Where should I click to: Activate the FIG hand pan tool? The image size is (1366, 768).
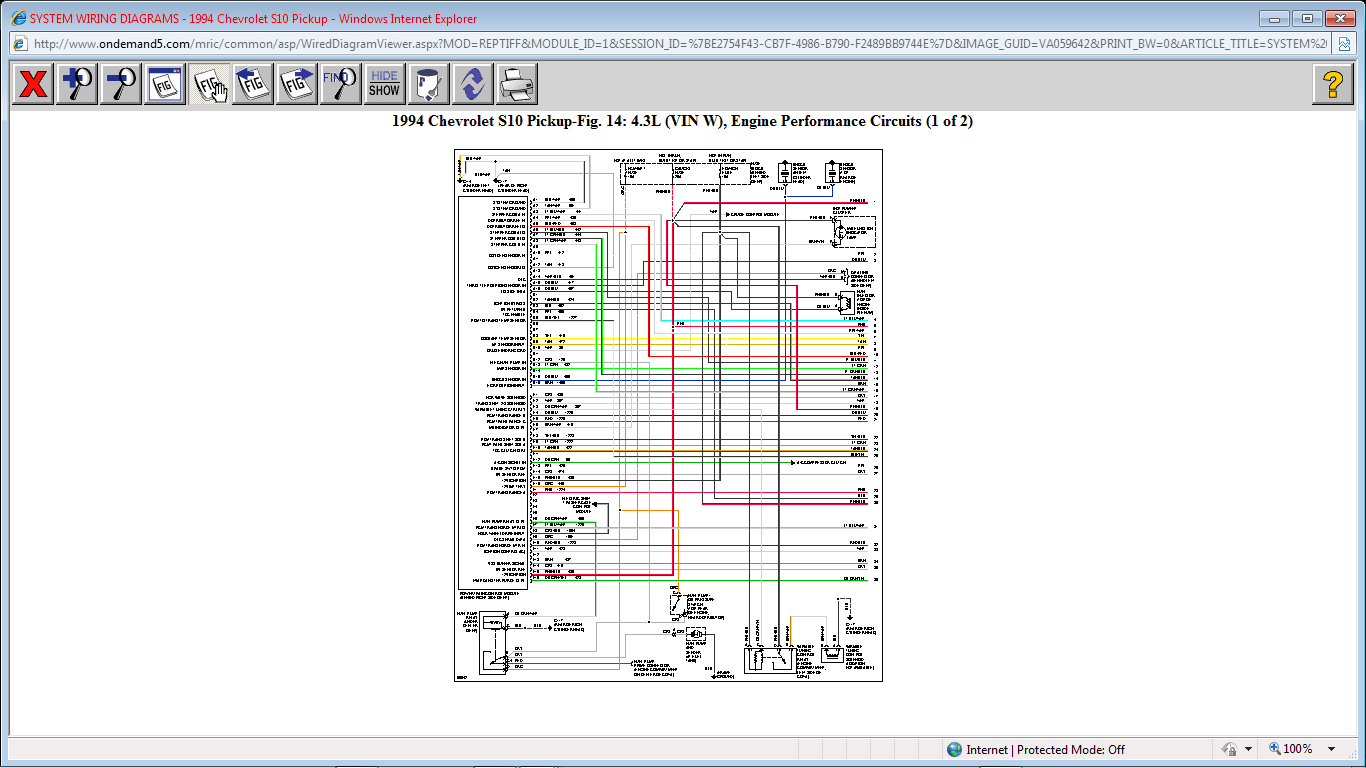(x=209, y=84)
